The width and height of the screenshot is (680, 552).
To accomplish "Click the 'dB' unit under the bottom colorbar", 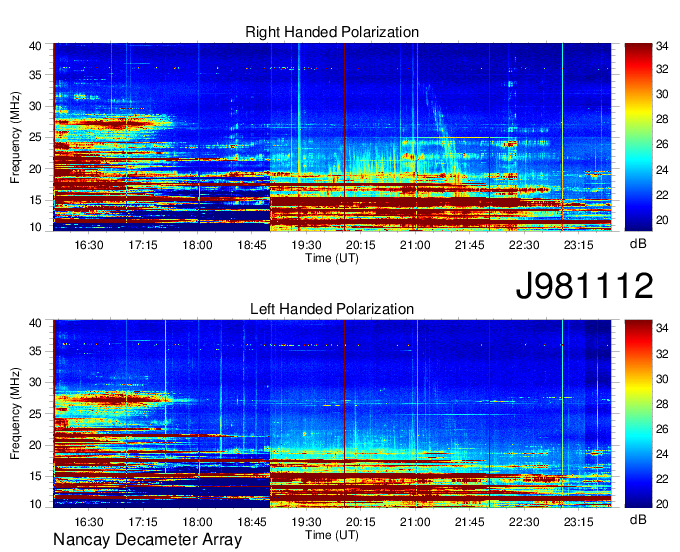I will (638, 519).
